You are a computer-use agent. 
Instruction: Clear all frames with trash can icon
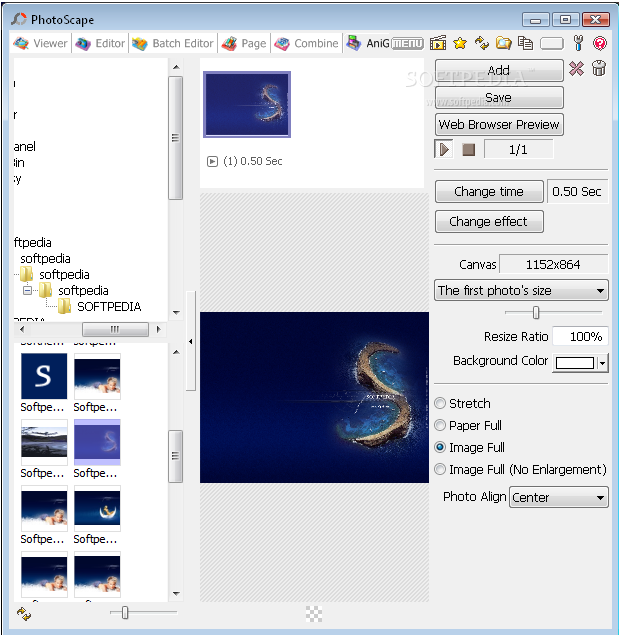coord(599,68)
